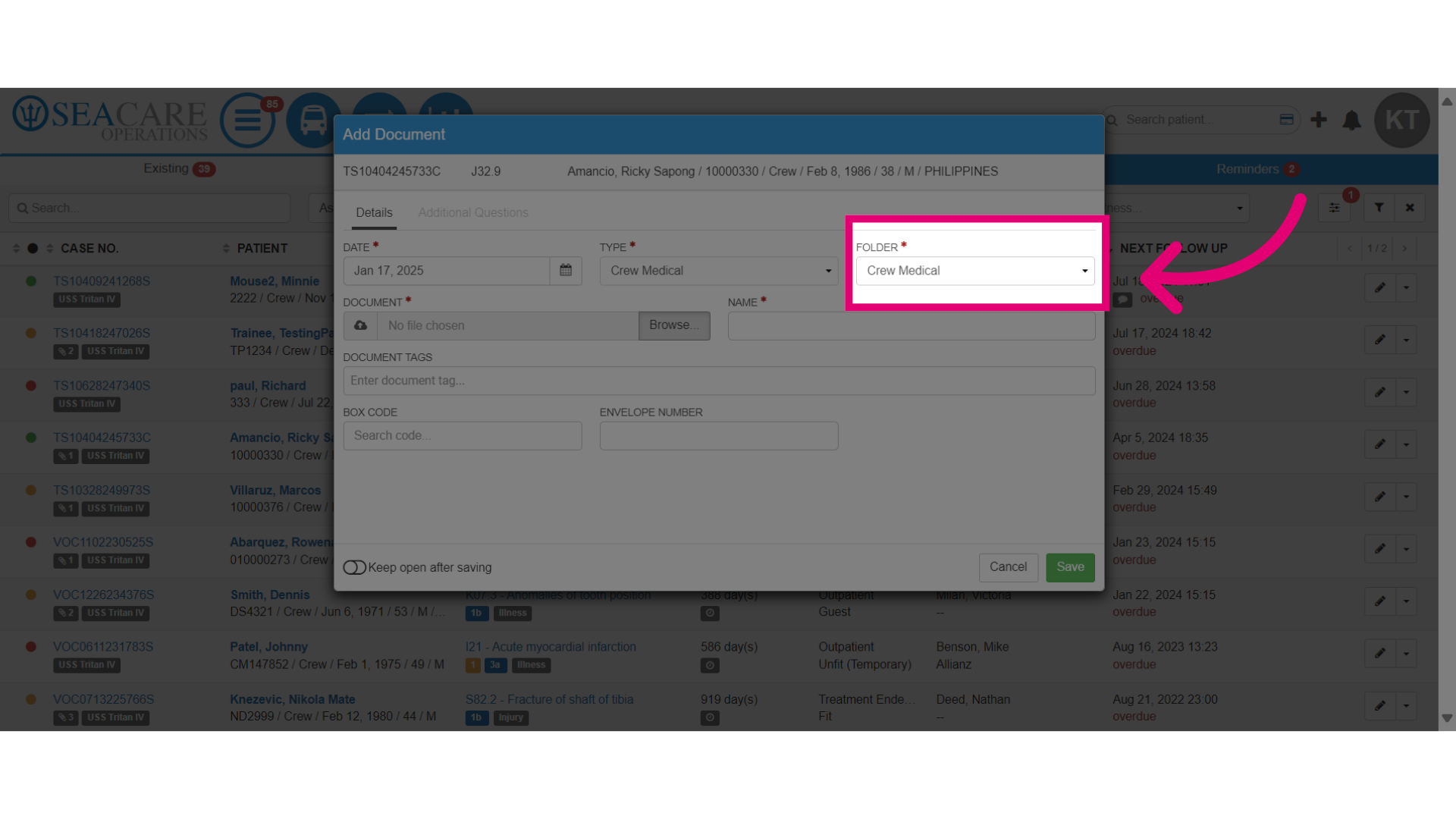Screen dimensions: 1456x819
Task: Click the green Save button
Action: click(x=1070, y=567)
